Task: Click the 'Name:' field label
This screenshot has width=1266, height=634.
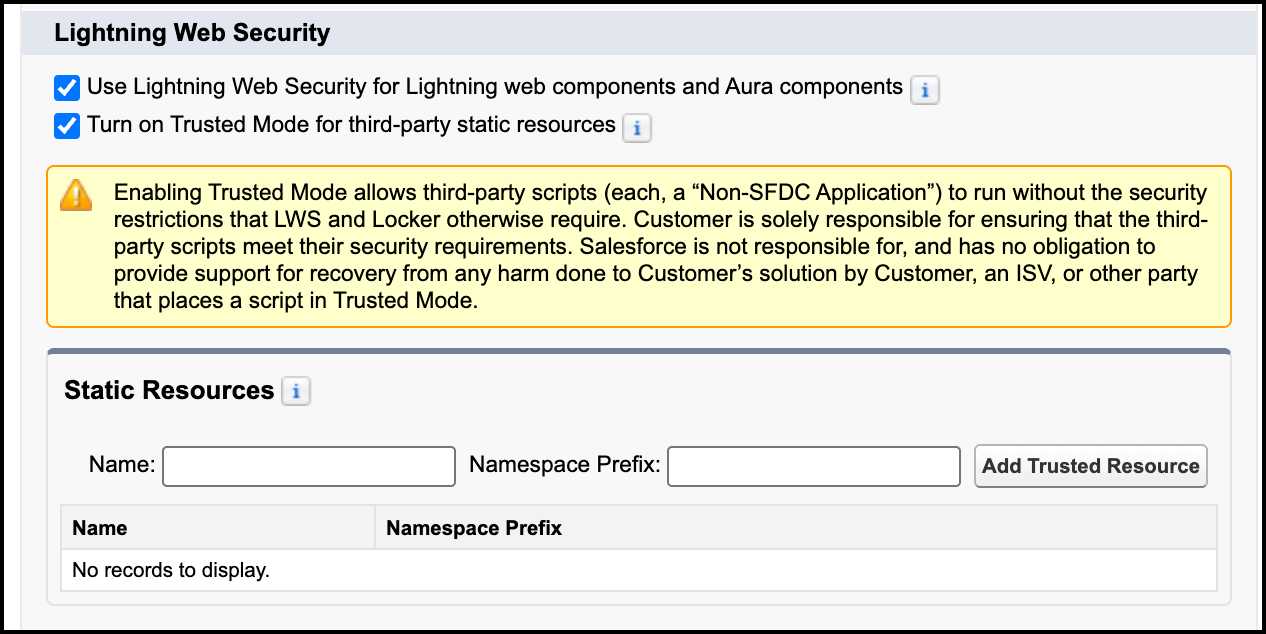Action: (122, 465)
